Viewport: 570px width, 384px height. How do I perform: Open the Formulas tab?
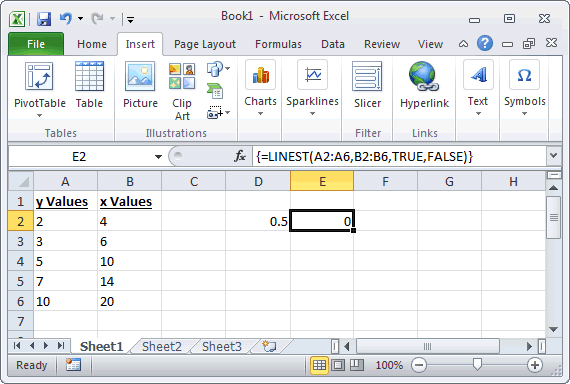point(278,44)
